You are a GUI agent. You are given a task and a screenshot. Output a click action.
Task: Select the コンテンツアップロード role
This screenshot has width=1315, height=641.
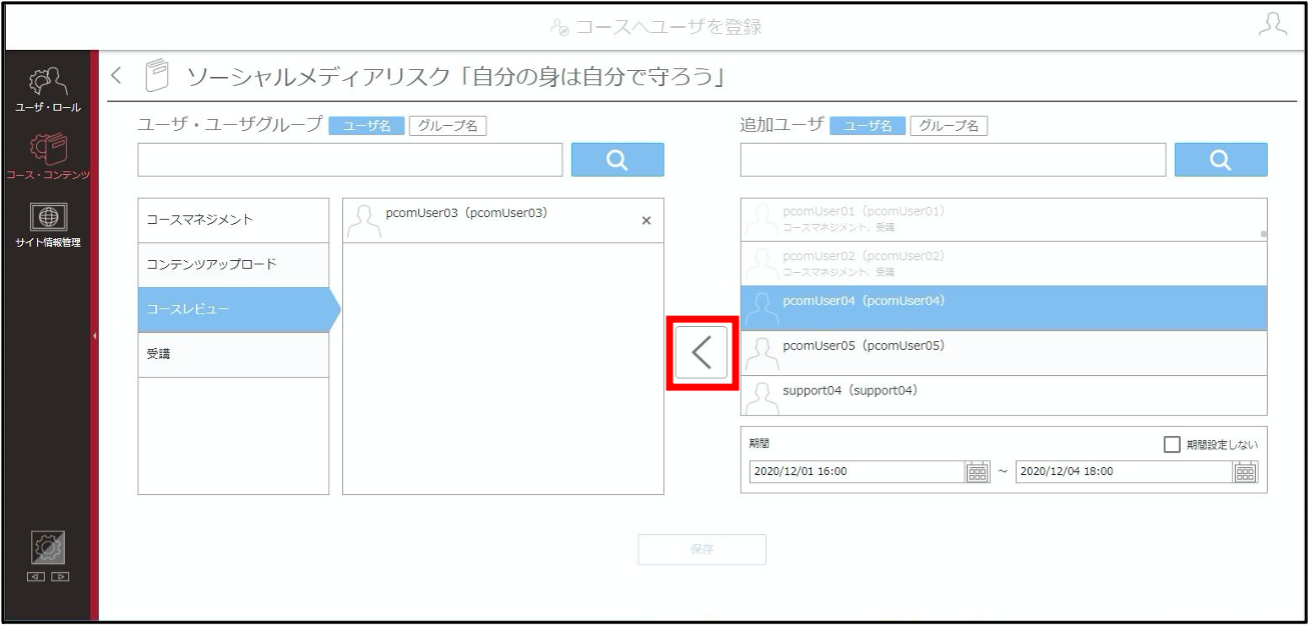coord(233,265)
